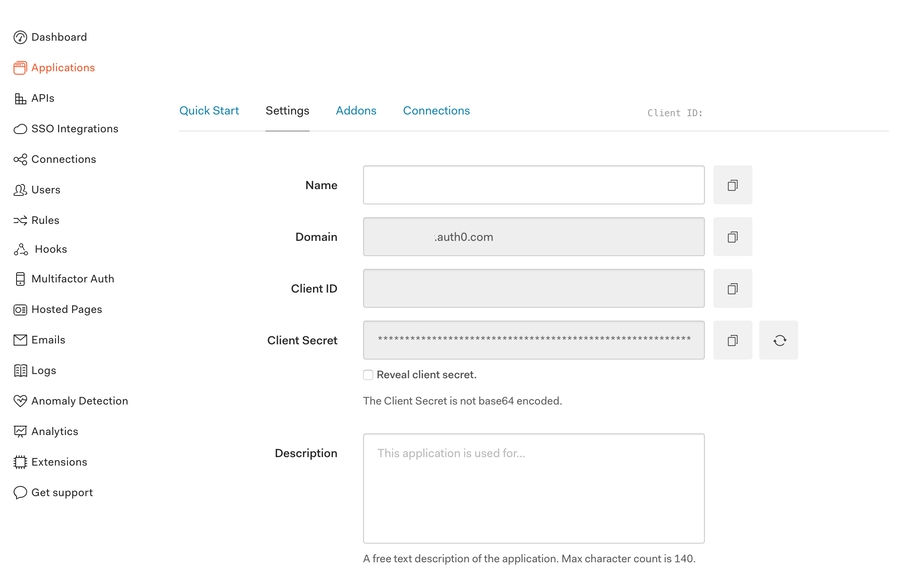The image size is (900, 575).
Task: Open Get support in sidebar
Action: tap(61, 493)
